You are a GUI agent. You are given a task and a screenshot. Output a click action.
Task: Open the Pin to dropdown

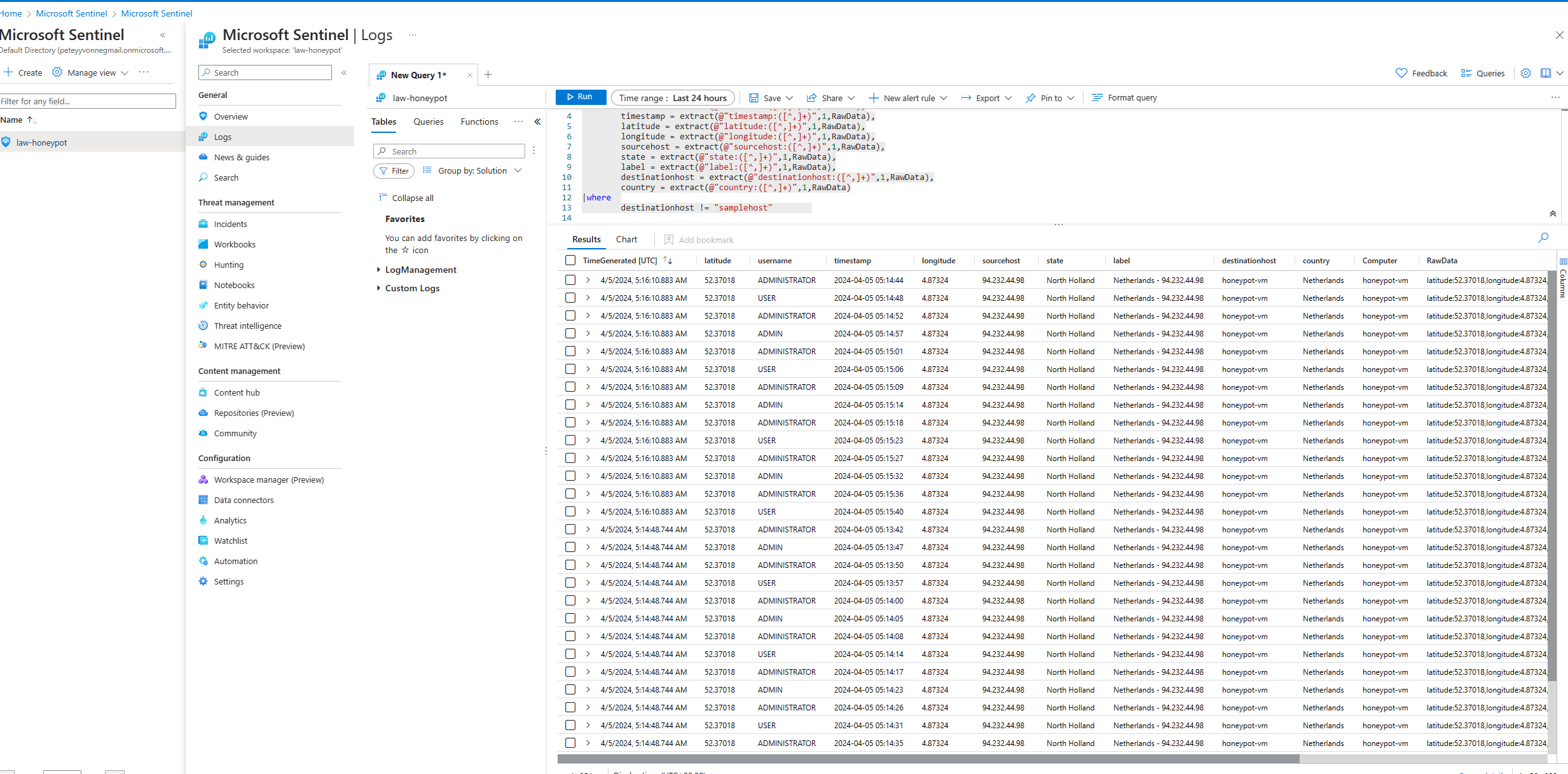[x=1050, y=98]
